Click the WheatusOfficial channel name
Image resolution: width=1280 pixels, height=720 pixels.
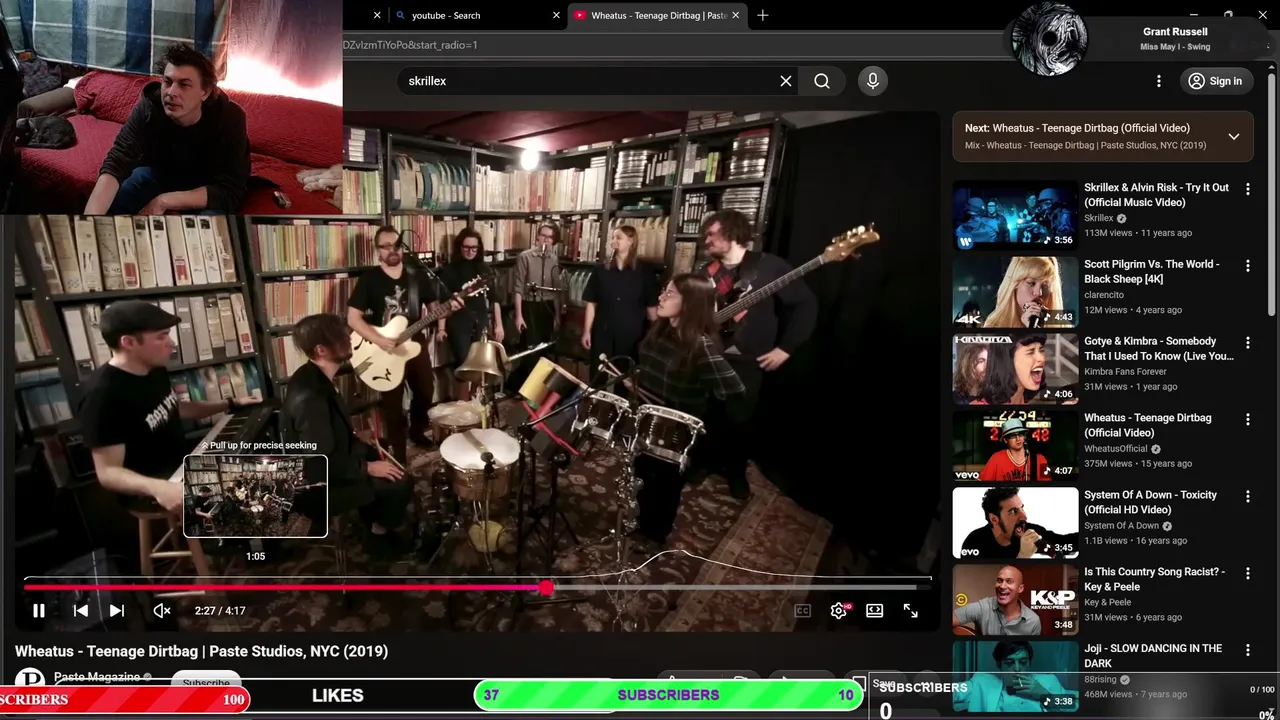click(1116, 449)
